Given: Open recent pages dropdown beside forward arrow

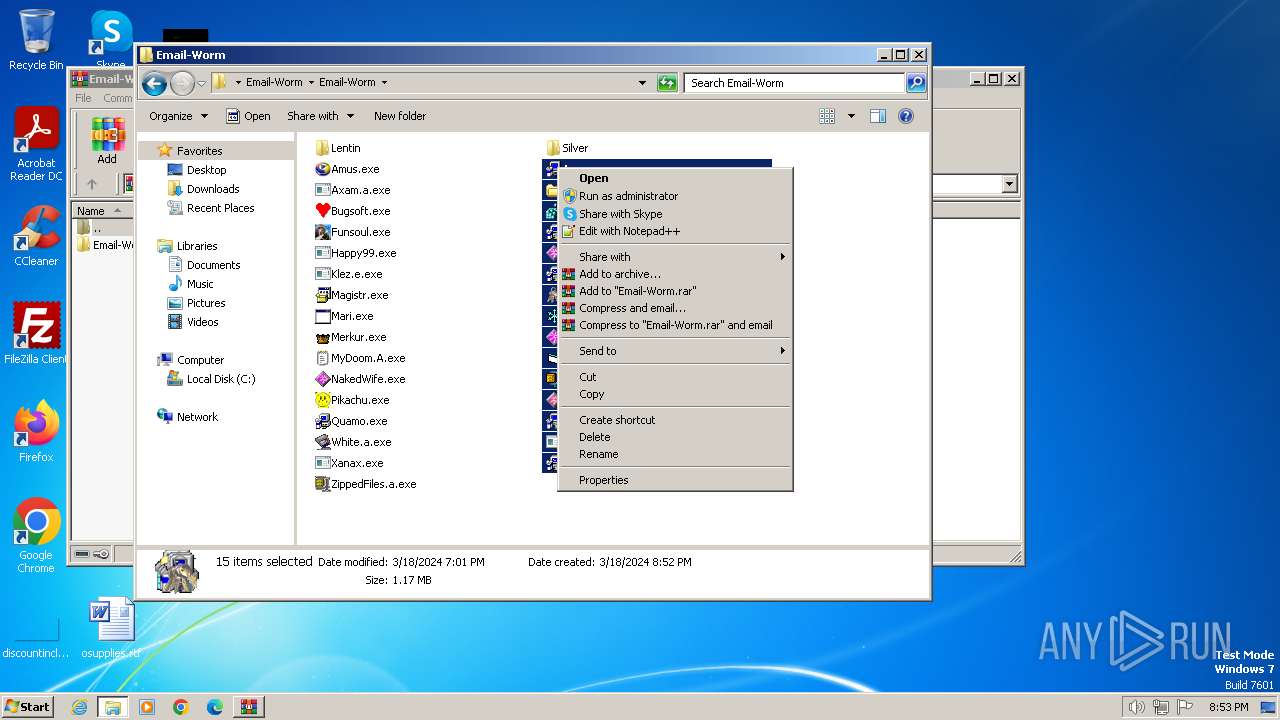Looking at the screenshot, I should (201, 83).
